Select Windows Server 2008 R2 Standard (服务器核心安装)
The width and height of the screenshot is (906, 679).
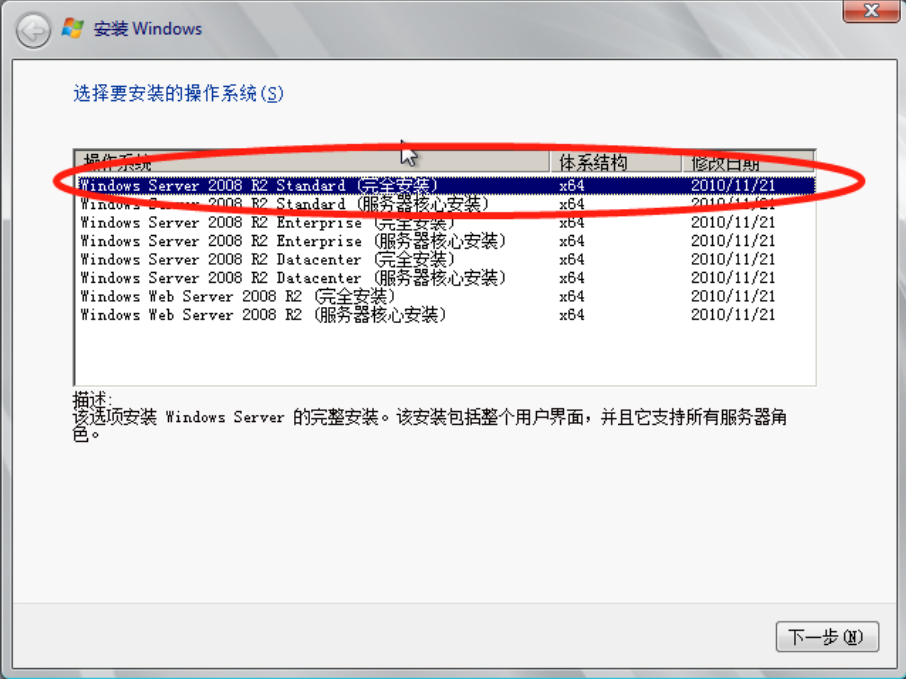445,204
